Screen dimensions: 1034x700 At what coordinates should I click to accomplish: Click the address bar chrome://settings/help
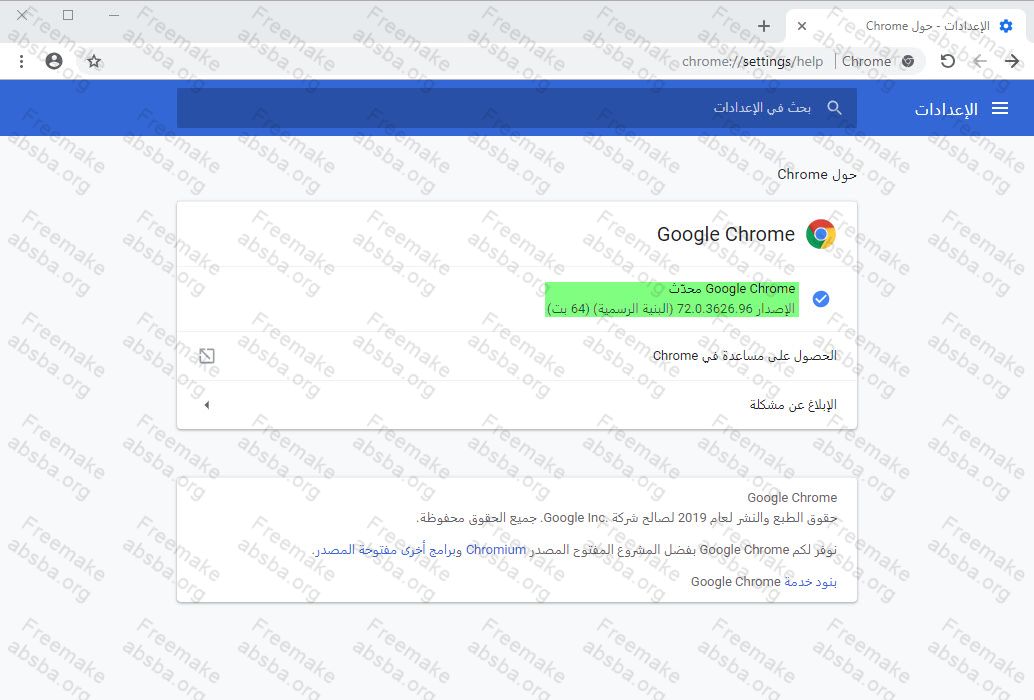pos(752,61)
